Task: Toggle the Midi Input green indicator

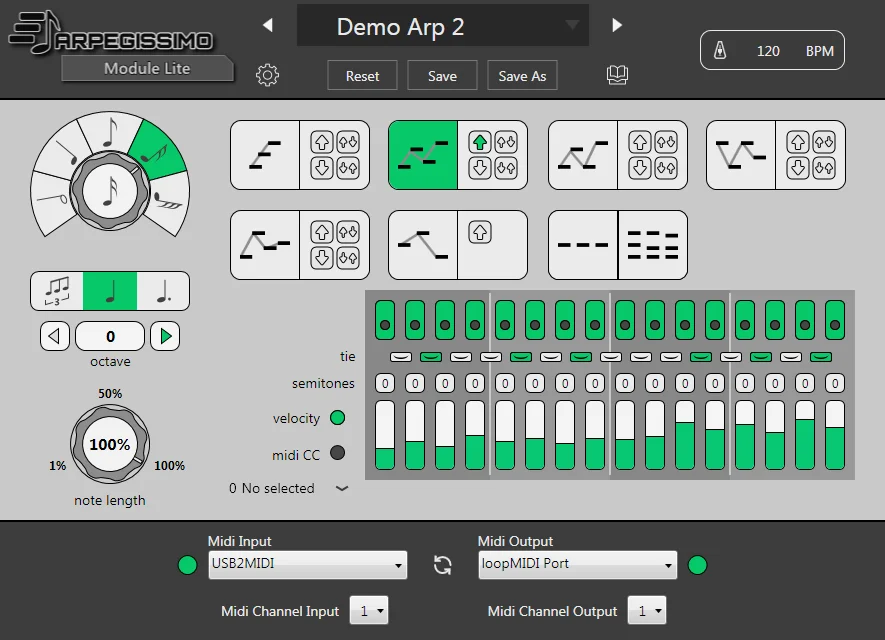Action: (187, 565)
